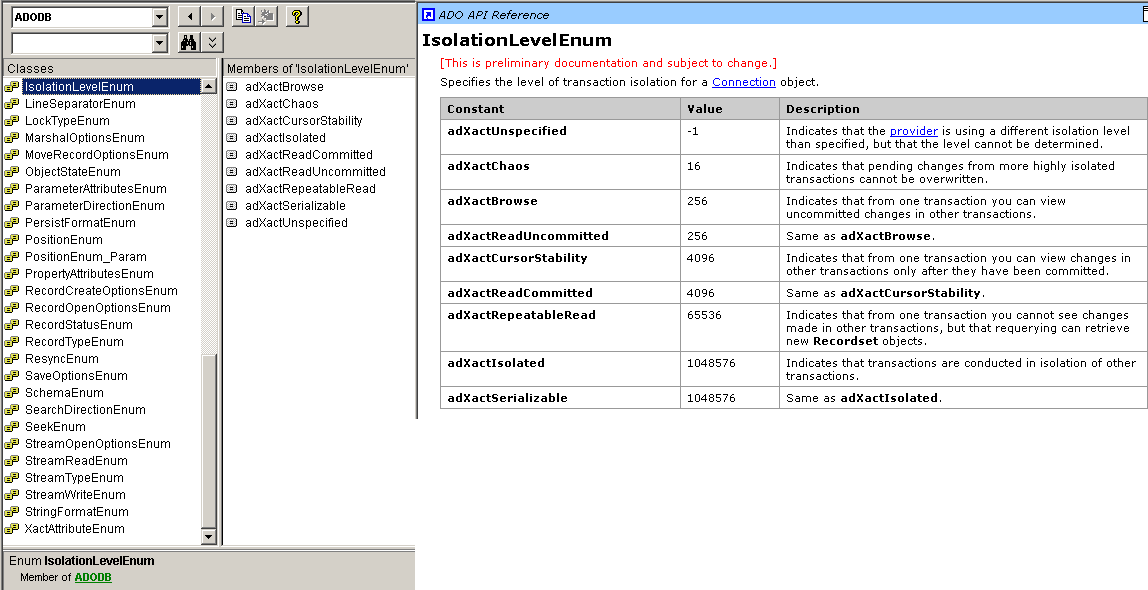
Task: Click Classes list scroll down arrow
Action: [209, 537]
